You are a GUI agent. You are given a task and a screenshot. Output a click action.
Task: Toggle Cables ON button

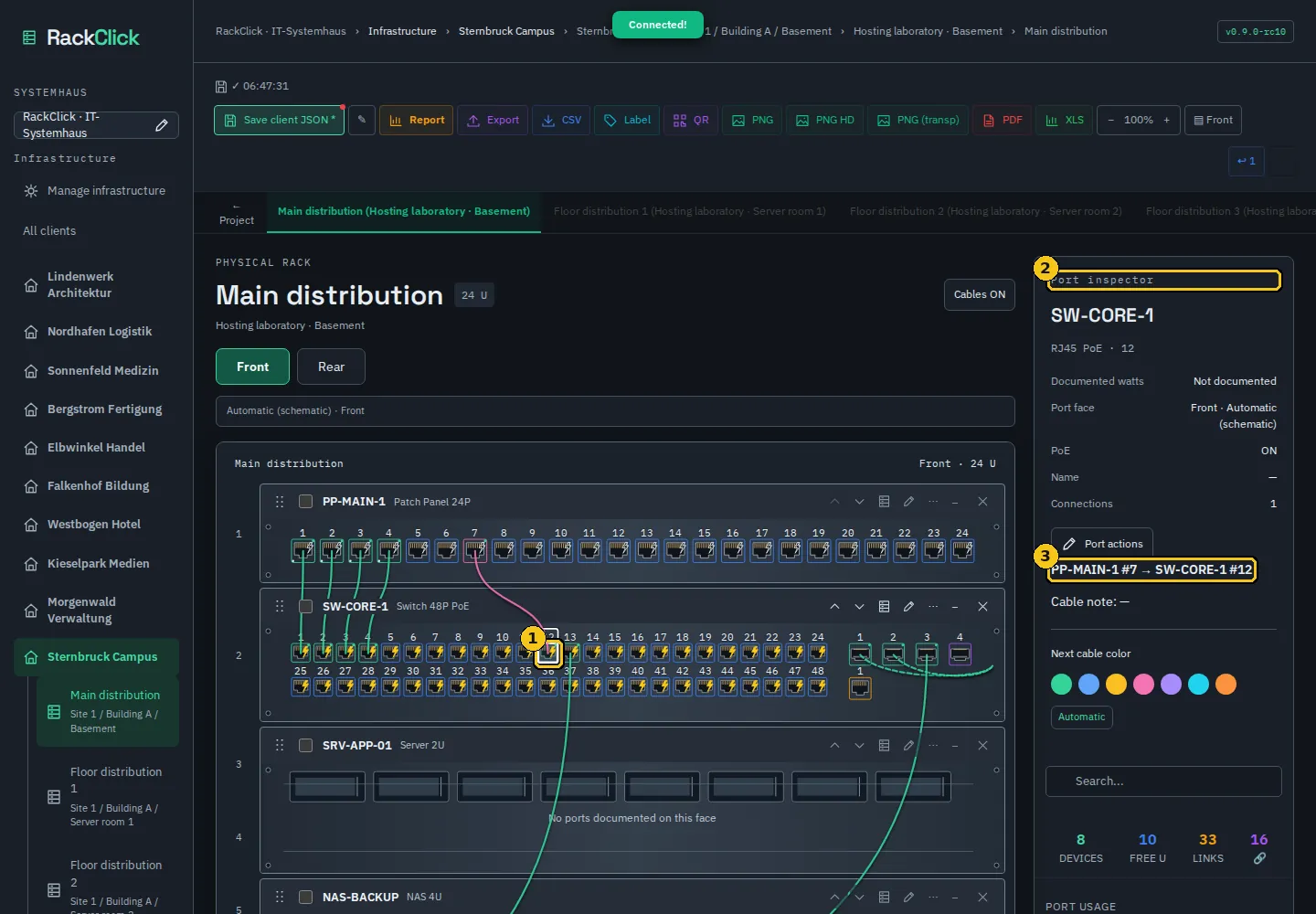tap(979, 294)
